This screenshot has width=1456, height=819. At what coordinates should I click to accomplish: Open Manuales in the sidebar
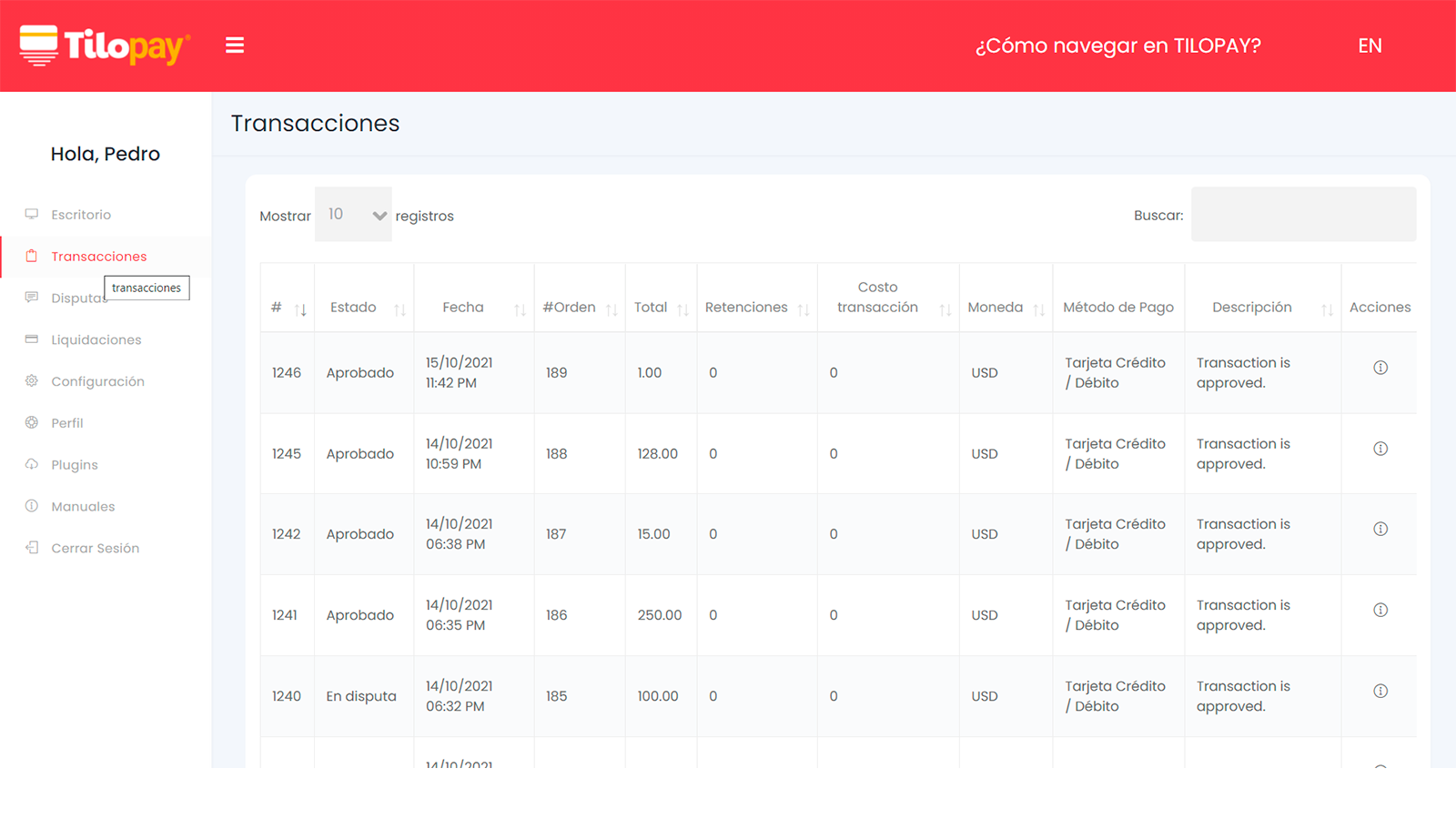coord(83,507)
